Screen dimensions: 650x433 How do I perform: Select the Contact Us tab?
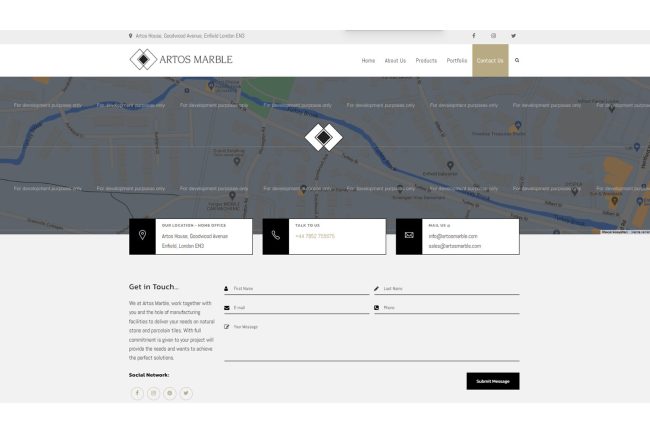pyautogui.click(x=490, y=60)
